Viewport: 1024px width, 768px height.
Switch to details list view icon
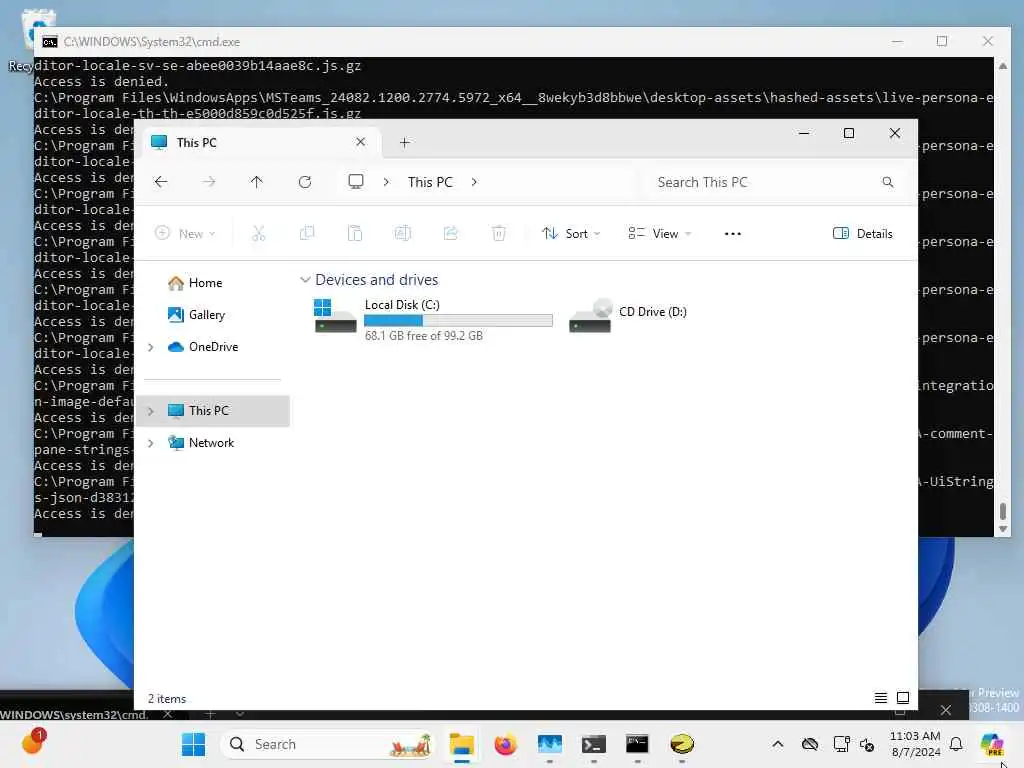pos(881,698)
